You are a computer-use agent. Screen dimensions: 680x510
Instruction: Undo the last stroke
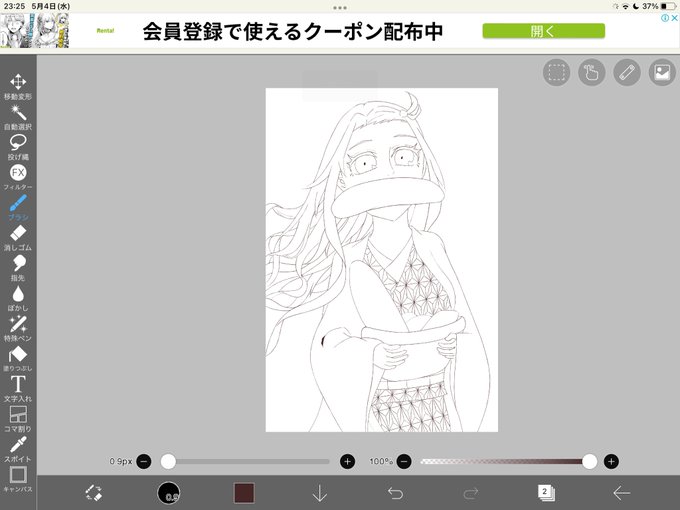point(395,493)
